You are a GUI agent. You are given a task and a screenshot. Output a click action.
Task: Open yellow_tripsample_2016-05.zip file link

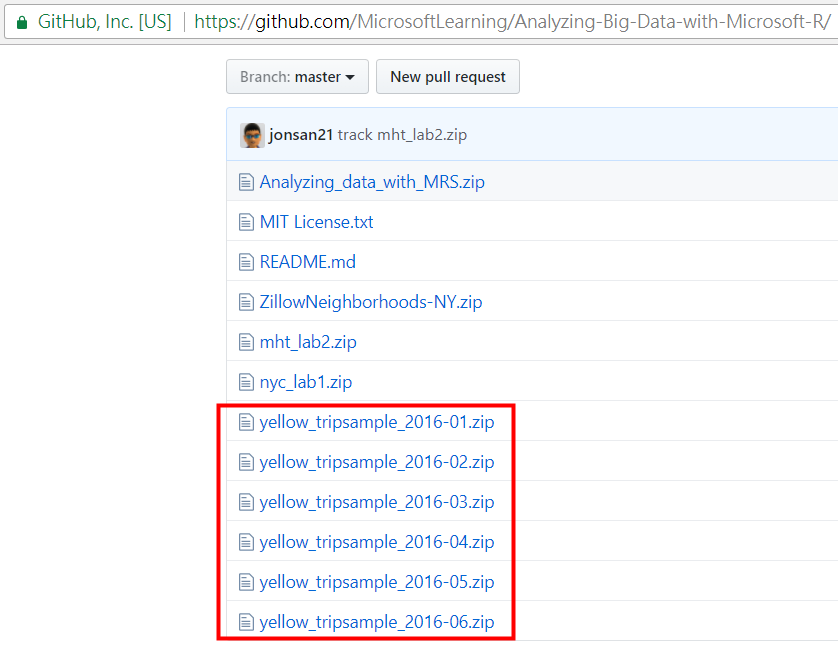click(x=377, y=582)
